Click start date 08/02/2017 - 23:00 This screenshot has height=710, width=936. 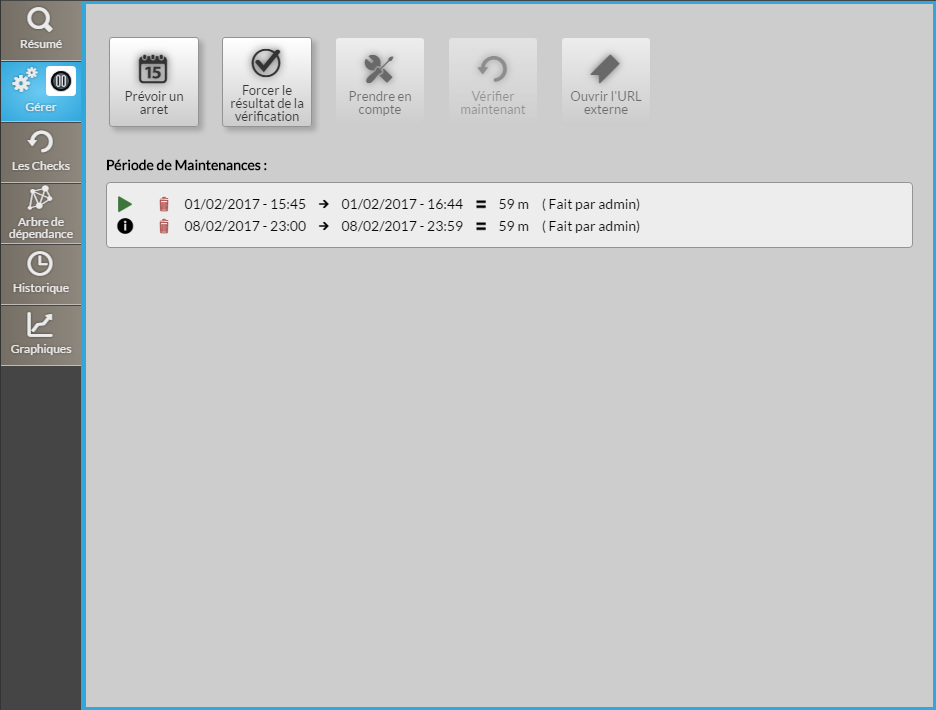pyautogui.click(x=245, y=226)
